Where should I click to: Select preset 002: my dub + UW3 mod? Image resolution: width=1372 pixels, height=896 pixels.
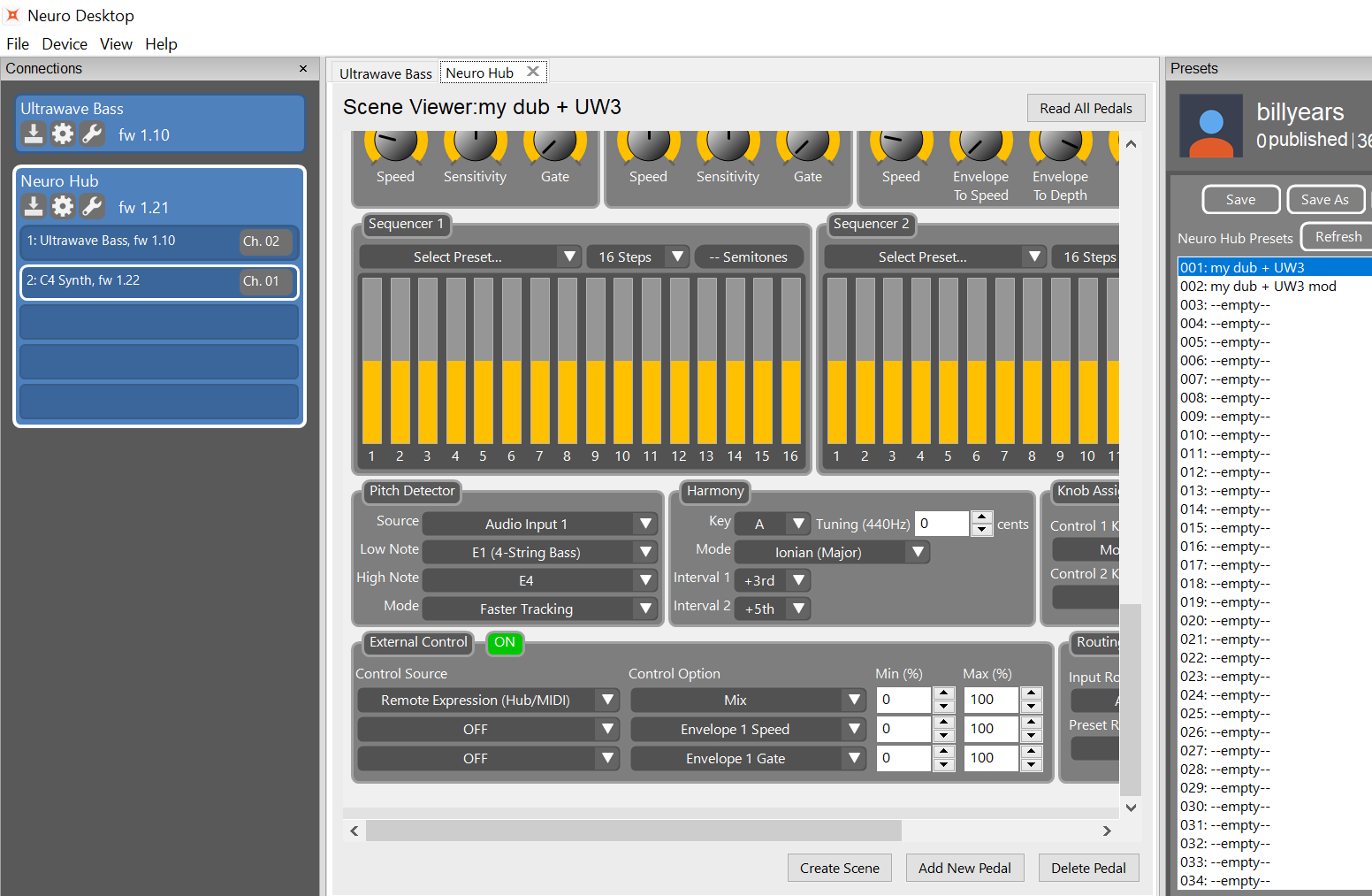1275,286
